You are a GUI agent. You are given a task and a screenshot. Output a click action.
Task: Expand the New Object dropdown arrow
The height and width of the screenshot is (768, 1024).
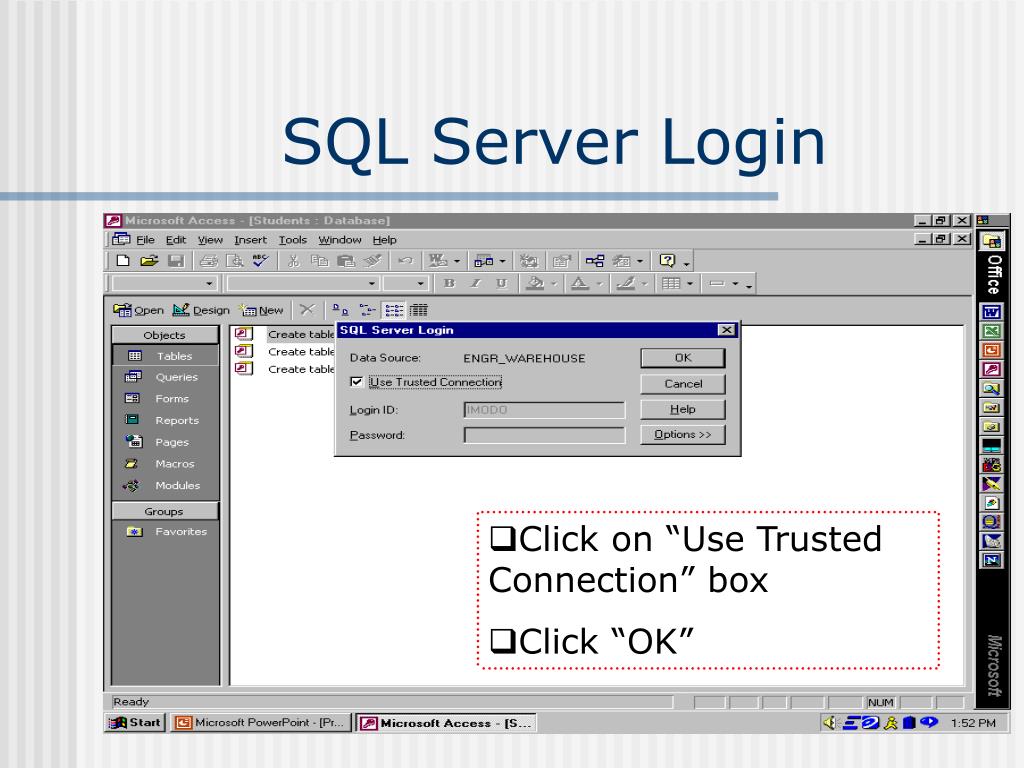(639, 261)
